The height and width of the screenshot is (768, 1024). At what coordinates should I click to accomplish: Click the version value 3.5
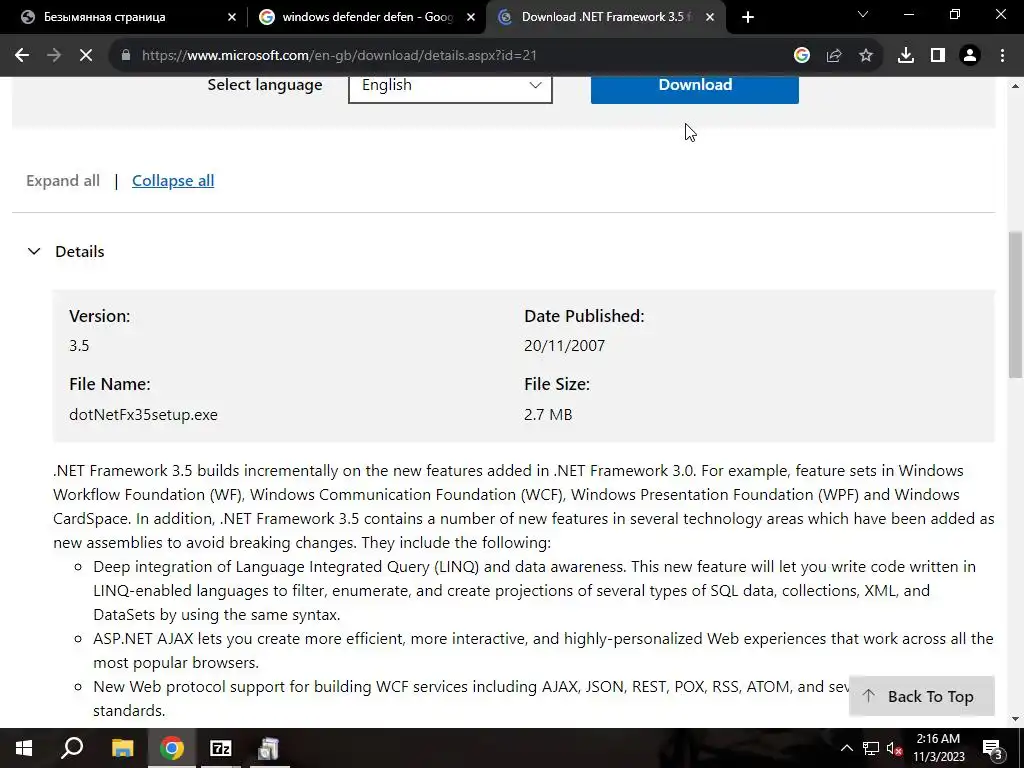tap(79, 345)
